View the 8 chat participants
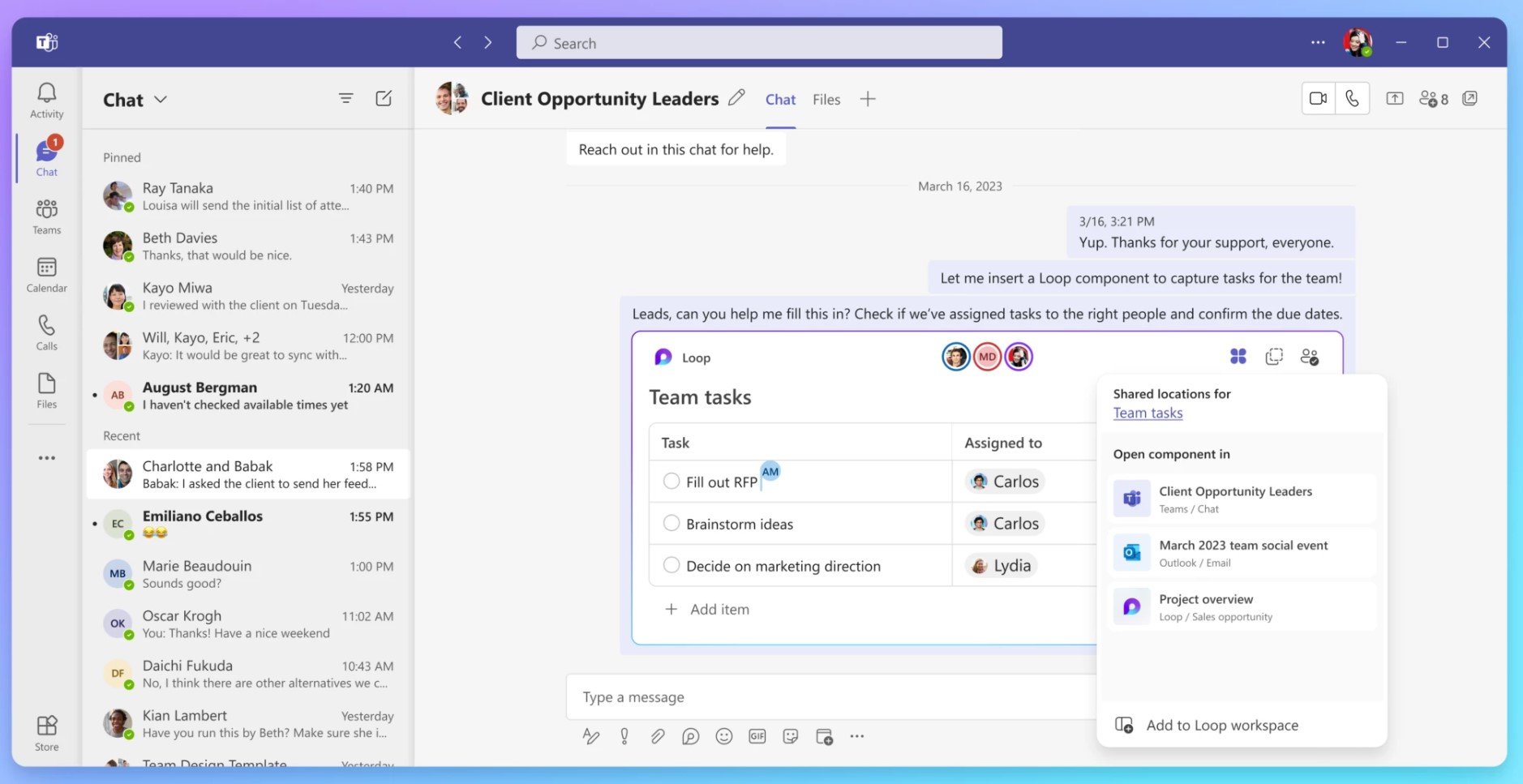Image resolution: width=1523 pixels, height=784 pixels. 1434,99
